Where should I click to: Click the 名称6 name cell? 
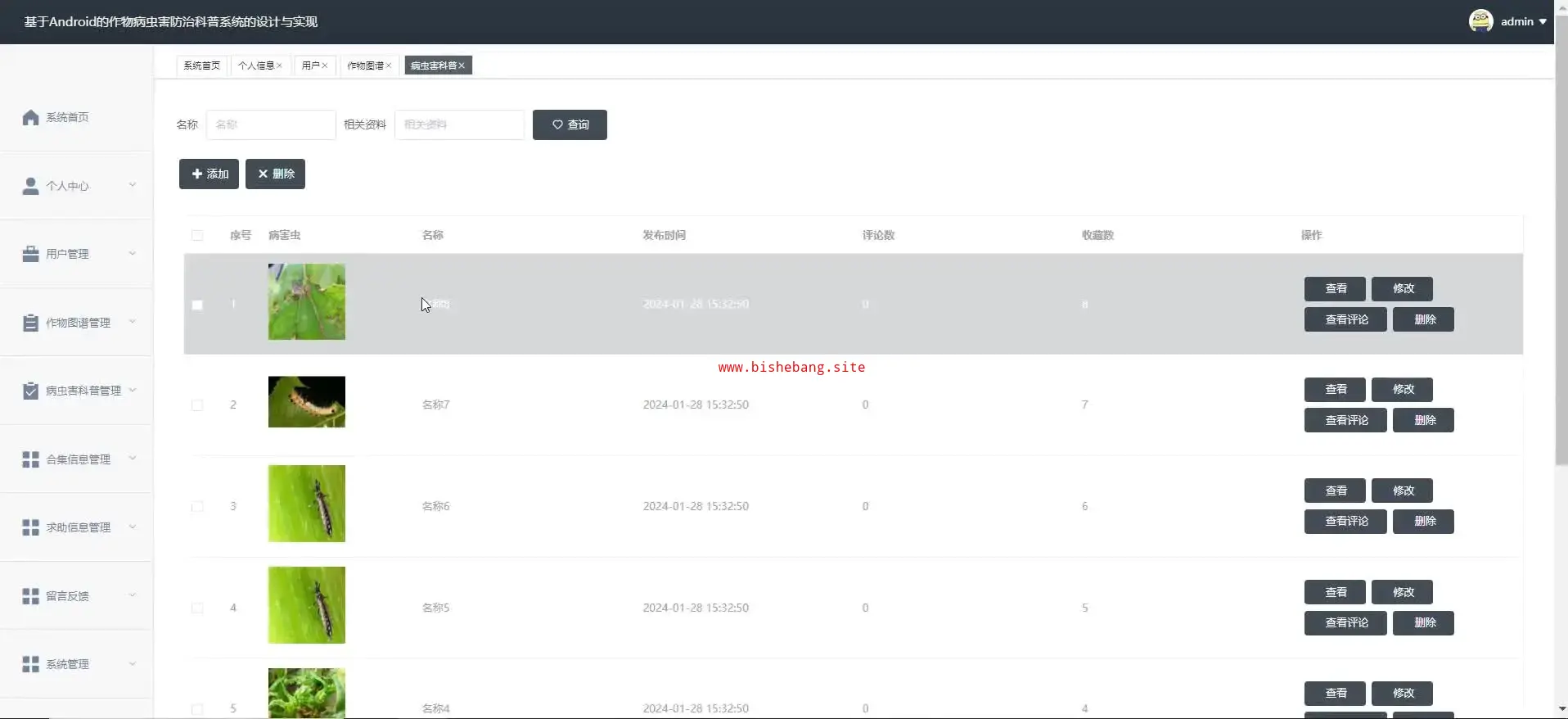click(435, 506)
